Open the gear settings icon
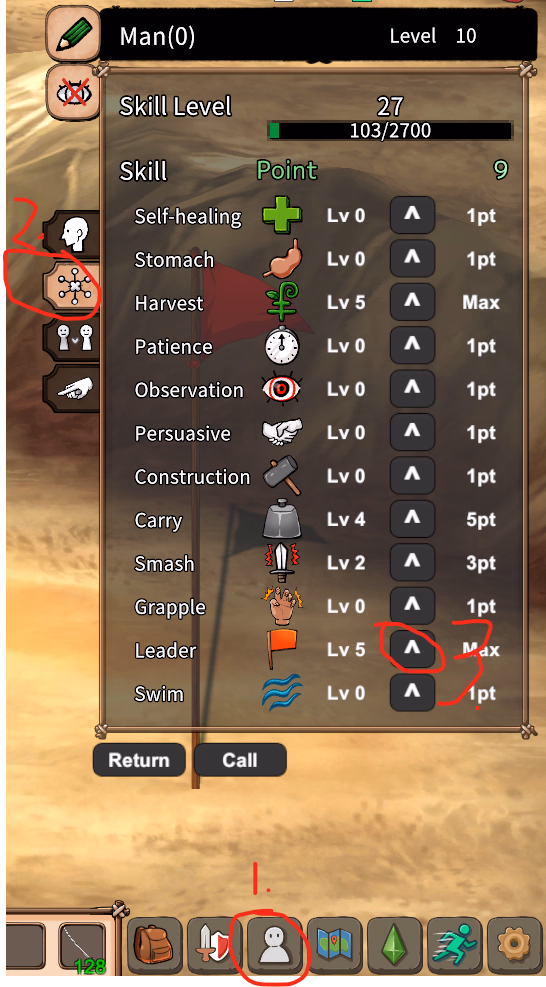Viewport: 546px width, 987px height. (x=513, y=945)
